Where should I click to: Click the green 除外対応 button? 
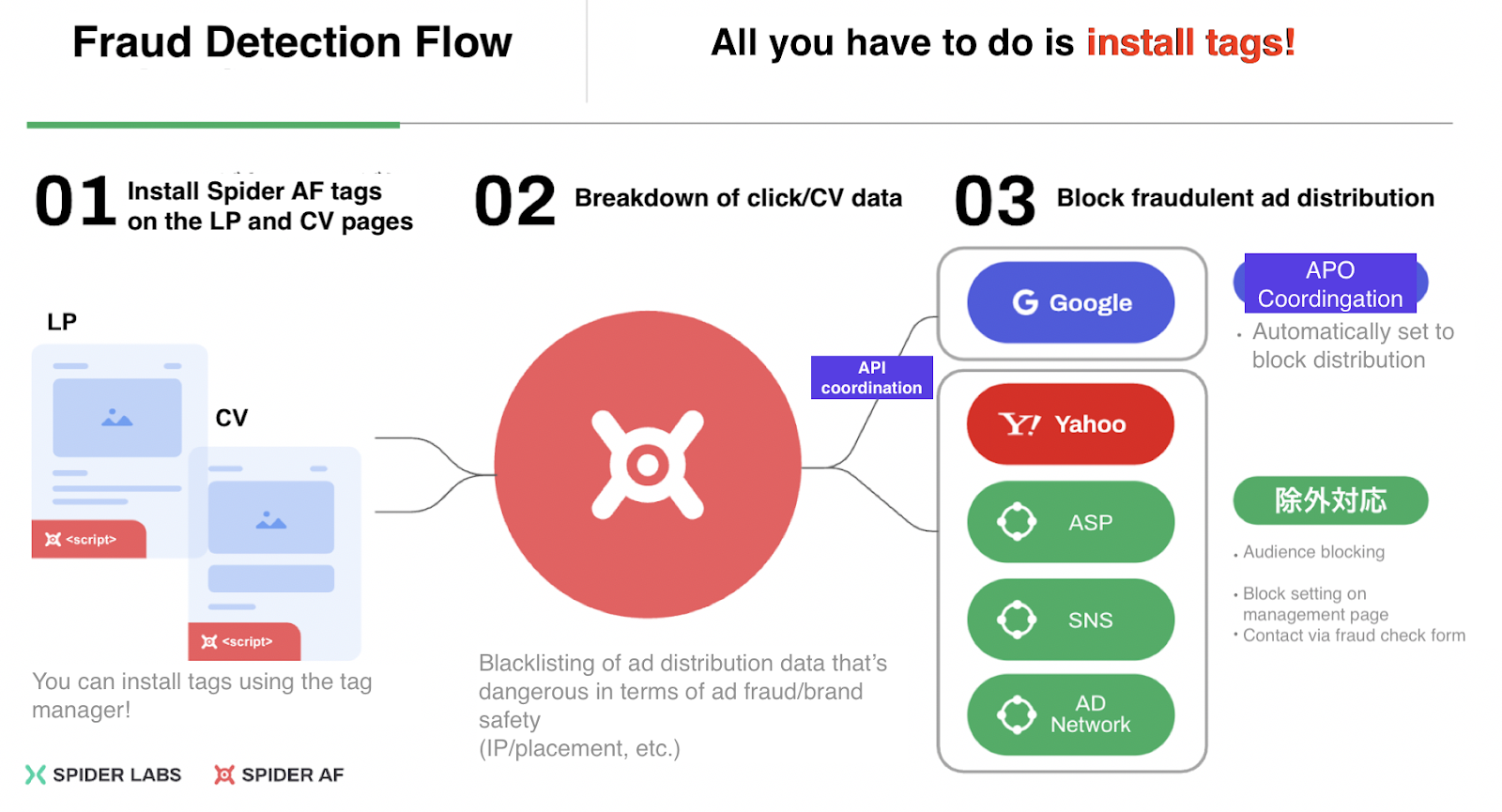coord(1330,500)
